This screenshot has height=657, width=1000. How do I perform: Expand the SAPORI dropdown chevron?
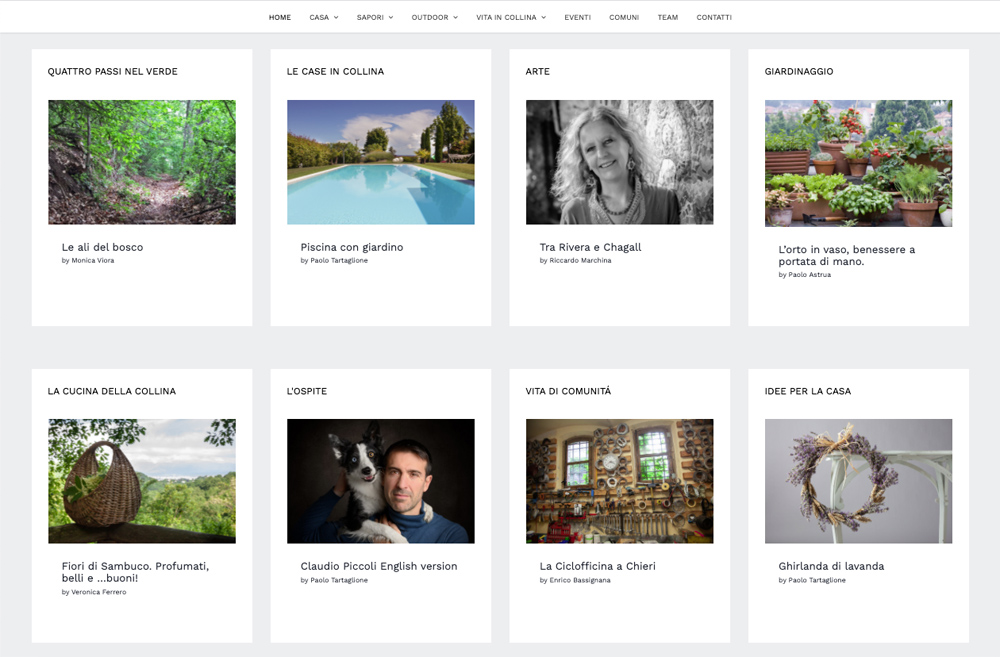[x=391, y=17]
